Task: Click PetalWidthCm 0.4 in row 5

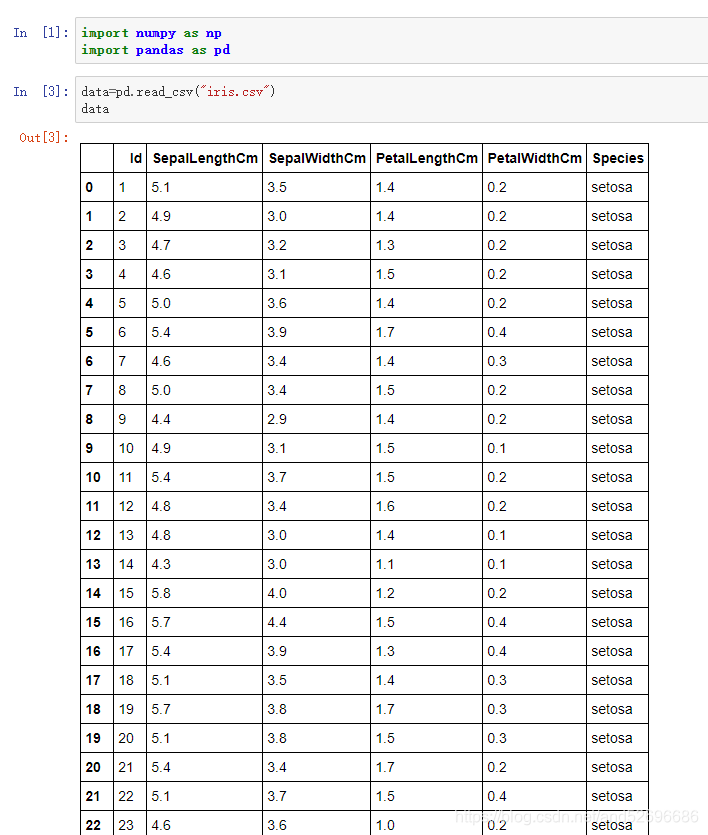Action: [x=497, y=332]
